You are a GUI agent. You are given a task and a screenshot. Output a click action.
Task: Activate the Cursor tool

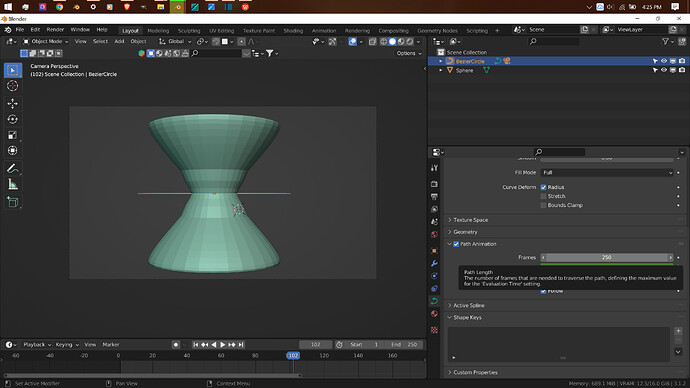pyautogui.click(x=12, y=86)
